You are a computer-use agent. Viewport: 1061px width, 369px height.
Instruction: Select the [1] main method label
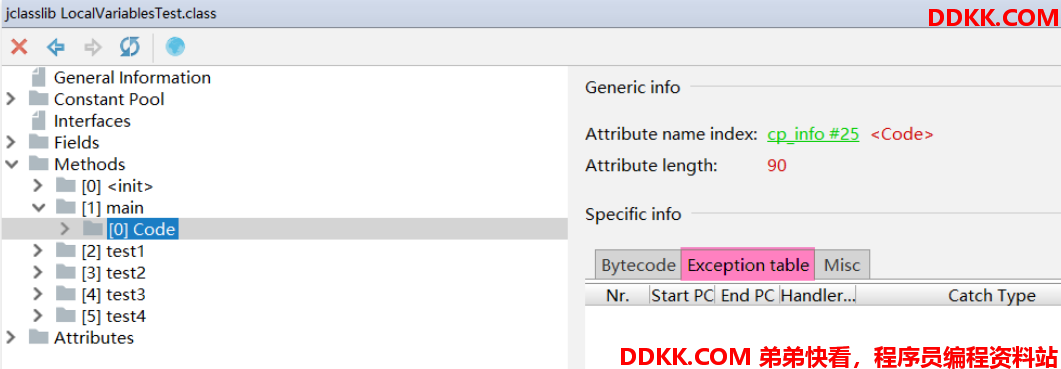tap(112, 208)
